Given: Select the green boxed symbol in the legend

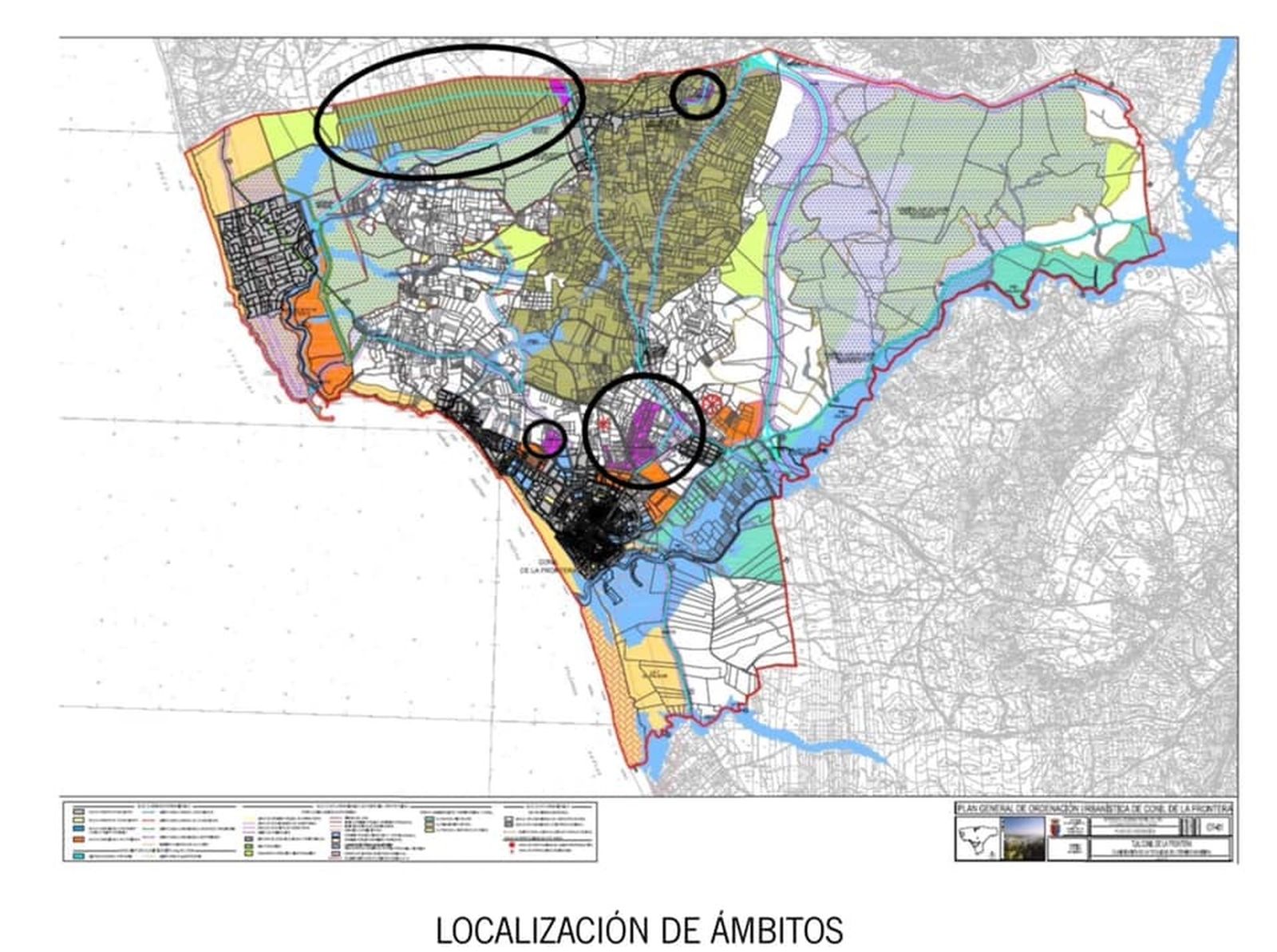Looking at the screenshot, I should click(248, 844).
